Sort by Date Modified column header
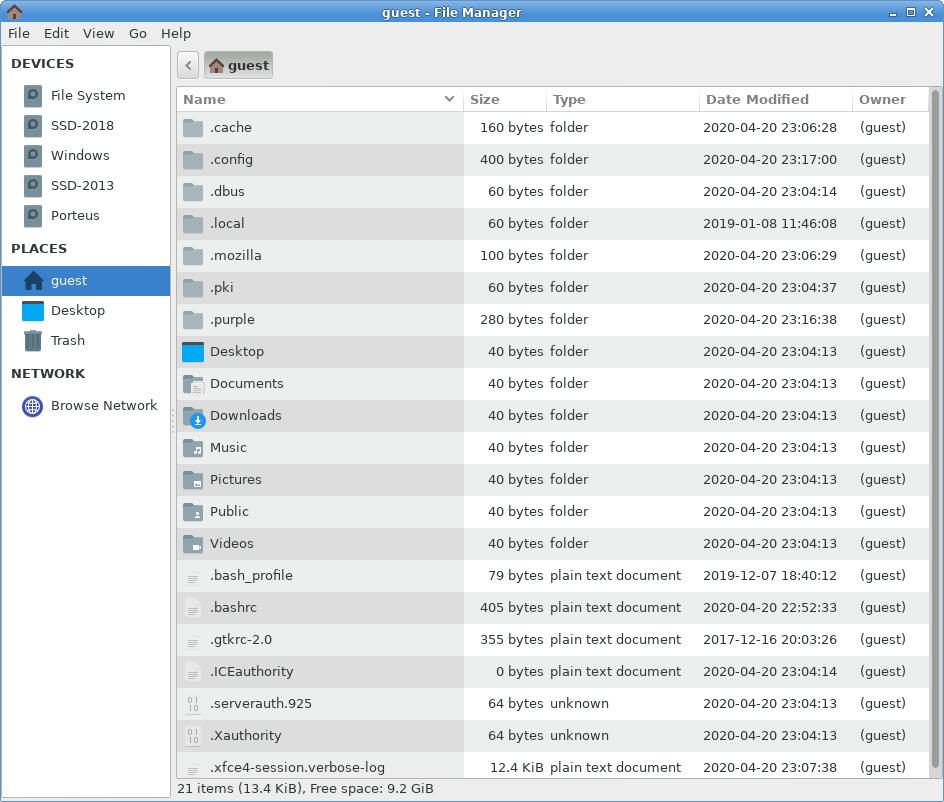The width and height of the screenshot is (944, 802). [x=757, y=100]
